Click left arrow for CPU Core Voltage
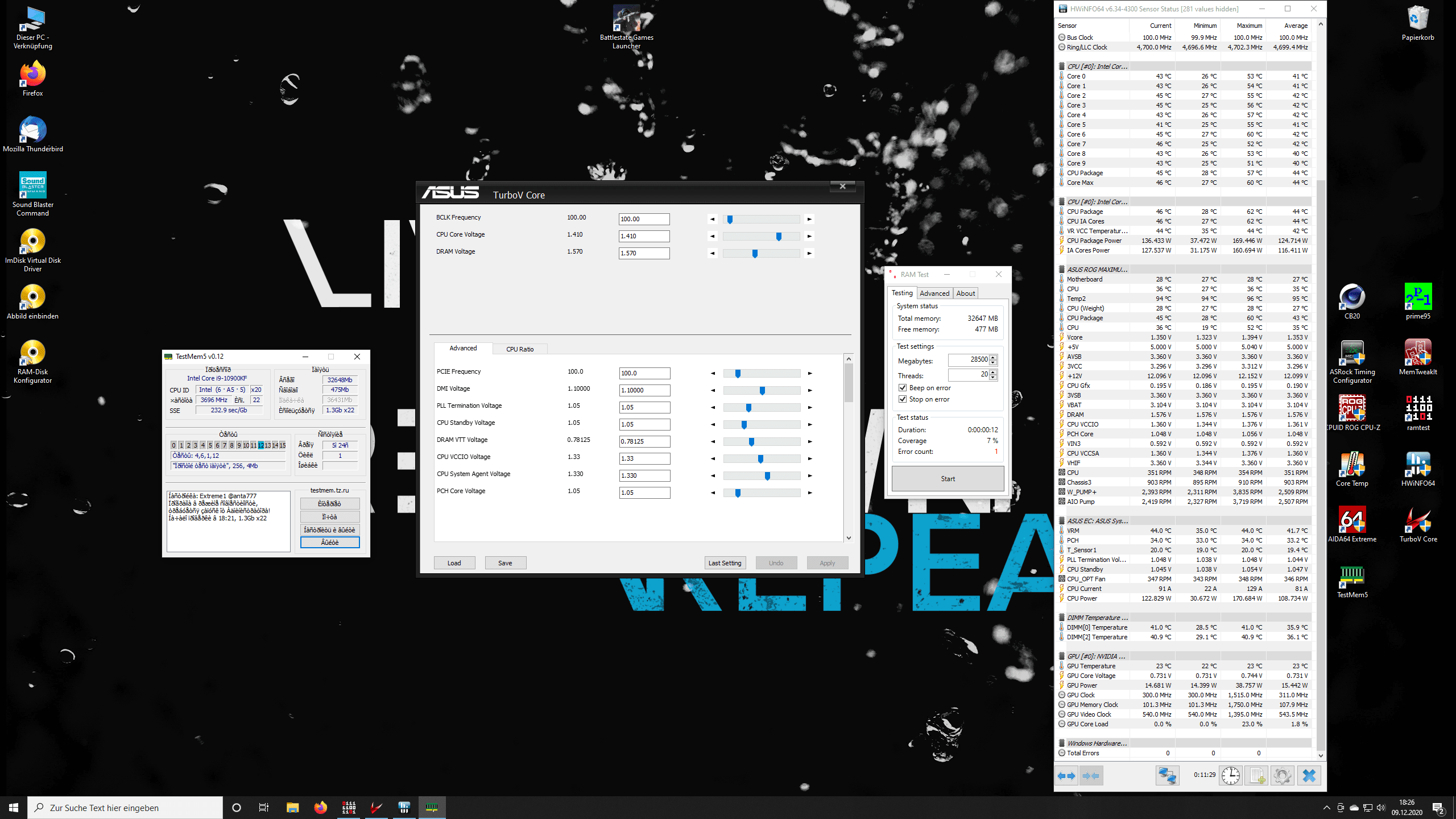The image size is (1456, 819). [x=713, y=236]
